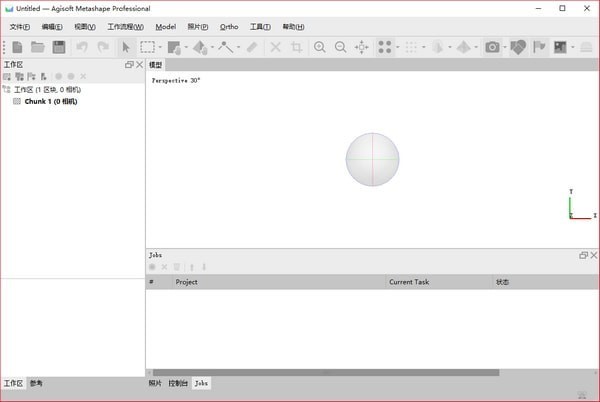Toggle the Show Cameras camera icon
600x402 pixels.
(492, 47)
